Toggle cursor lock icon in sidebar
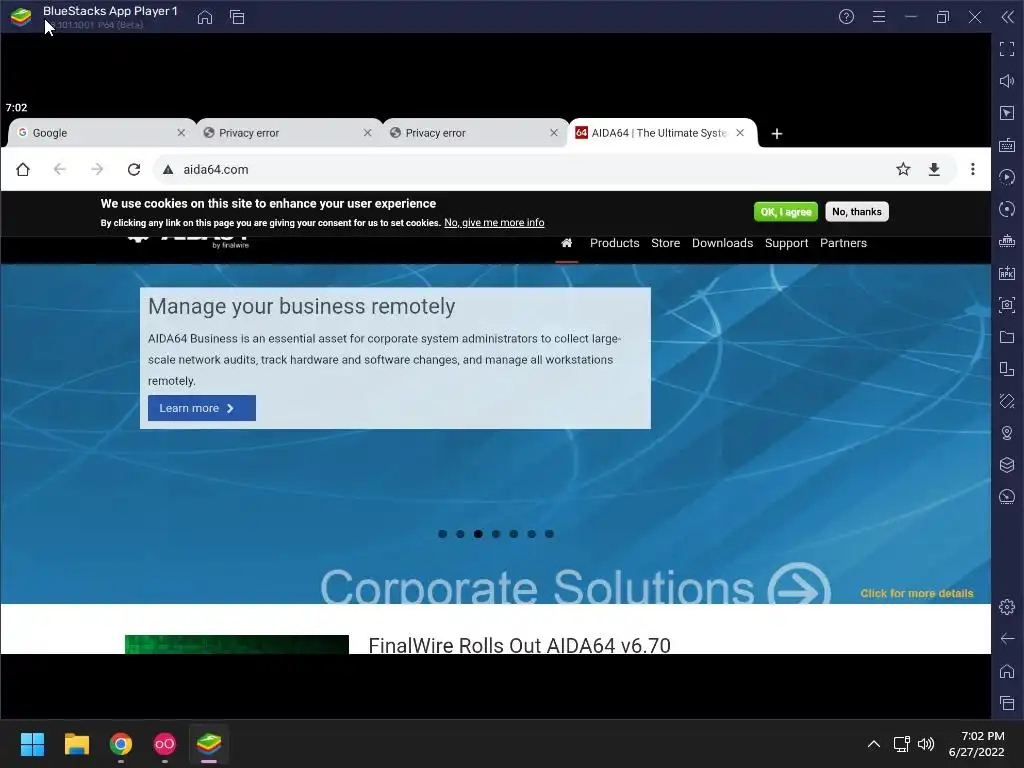Image resolution: width=1024 pixels, height=768 pixels. (x=1007, y=113)
